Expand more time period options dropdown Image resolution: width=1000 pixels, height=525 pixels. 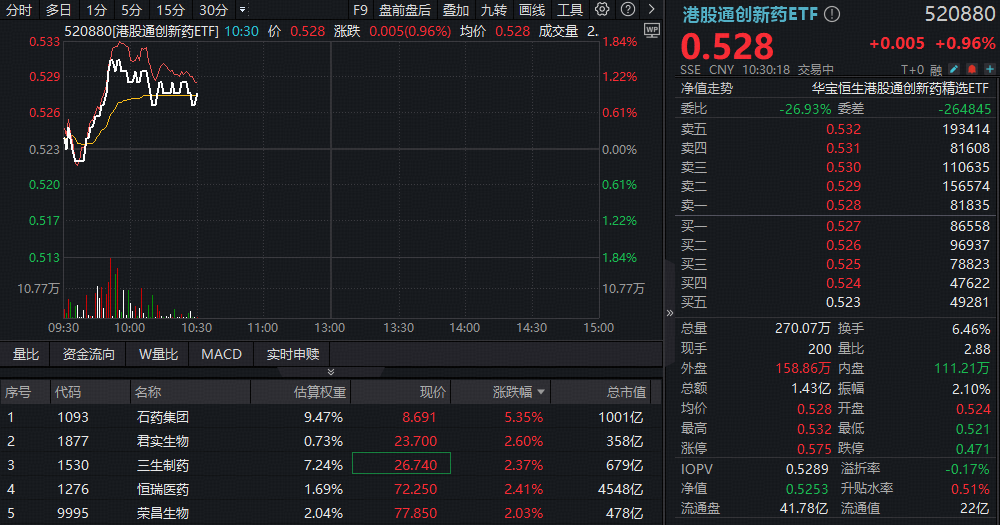pyautogui.click(x=242, y=10)
